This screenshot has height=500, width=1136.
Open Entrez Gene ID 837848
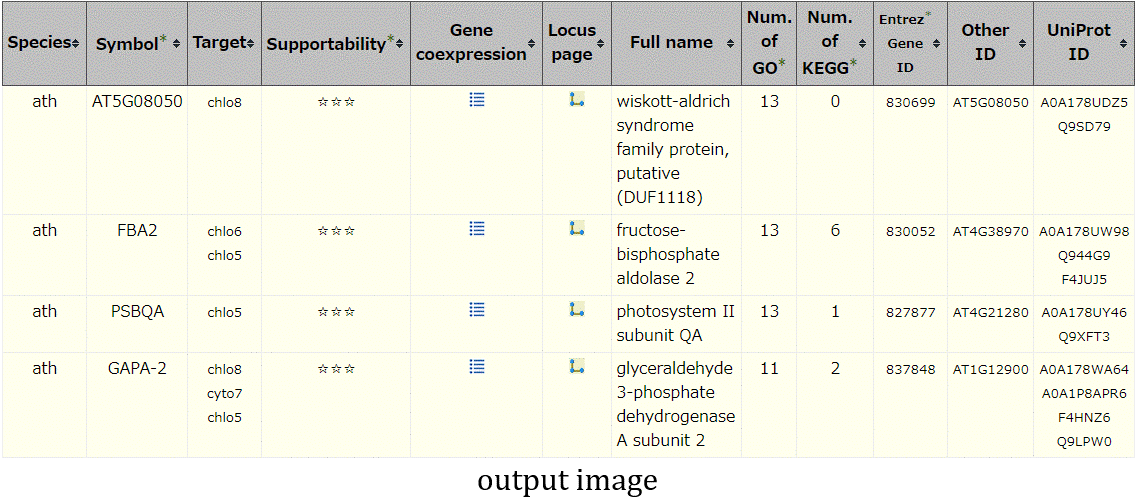click(x=910, y=370)
